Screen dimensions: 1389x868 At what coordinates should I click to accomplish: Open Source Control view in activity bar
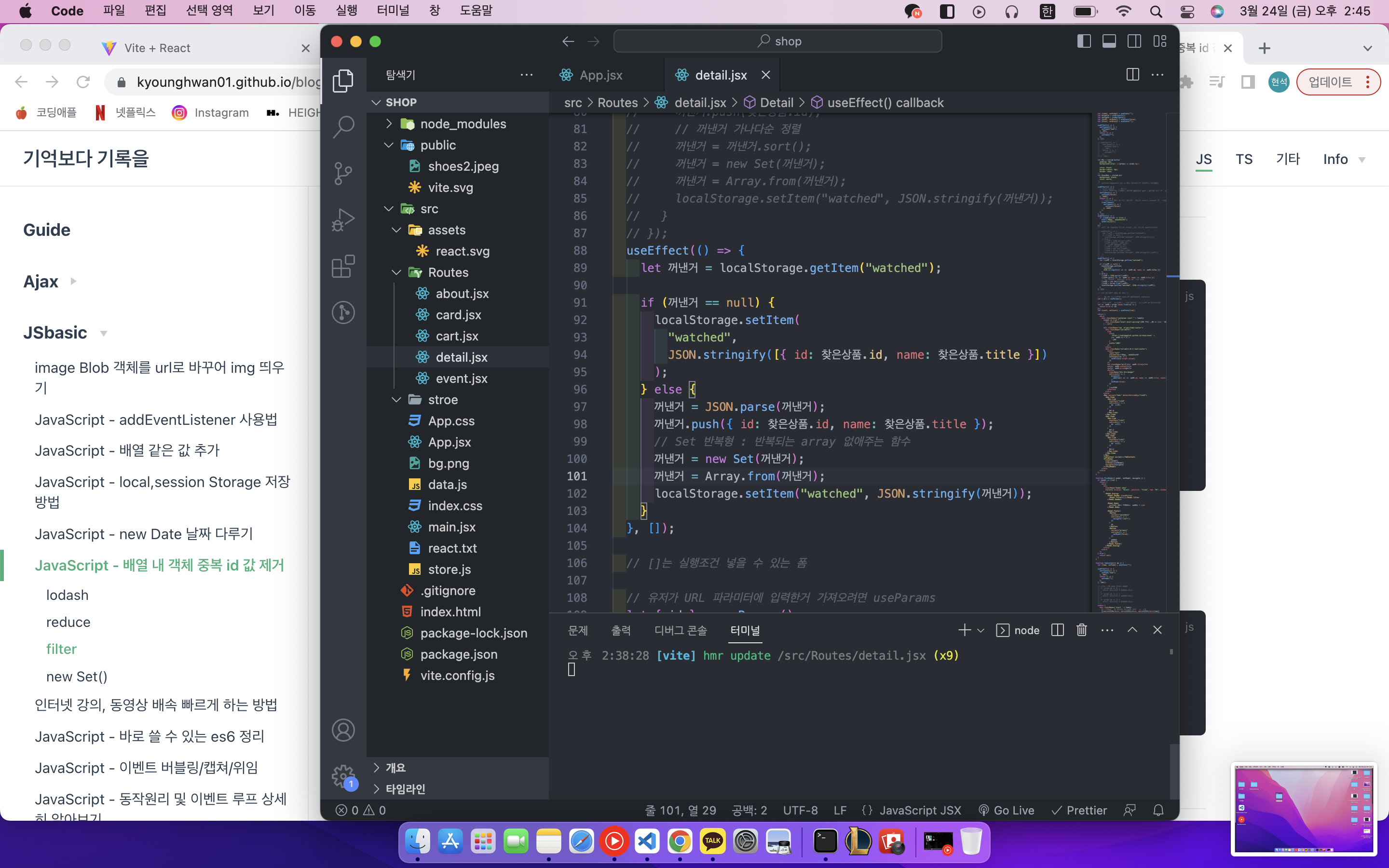(x=343, y=174)
